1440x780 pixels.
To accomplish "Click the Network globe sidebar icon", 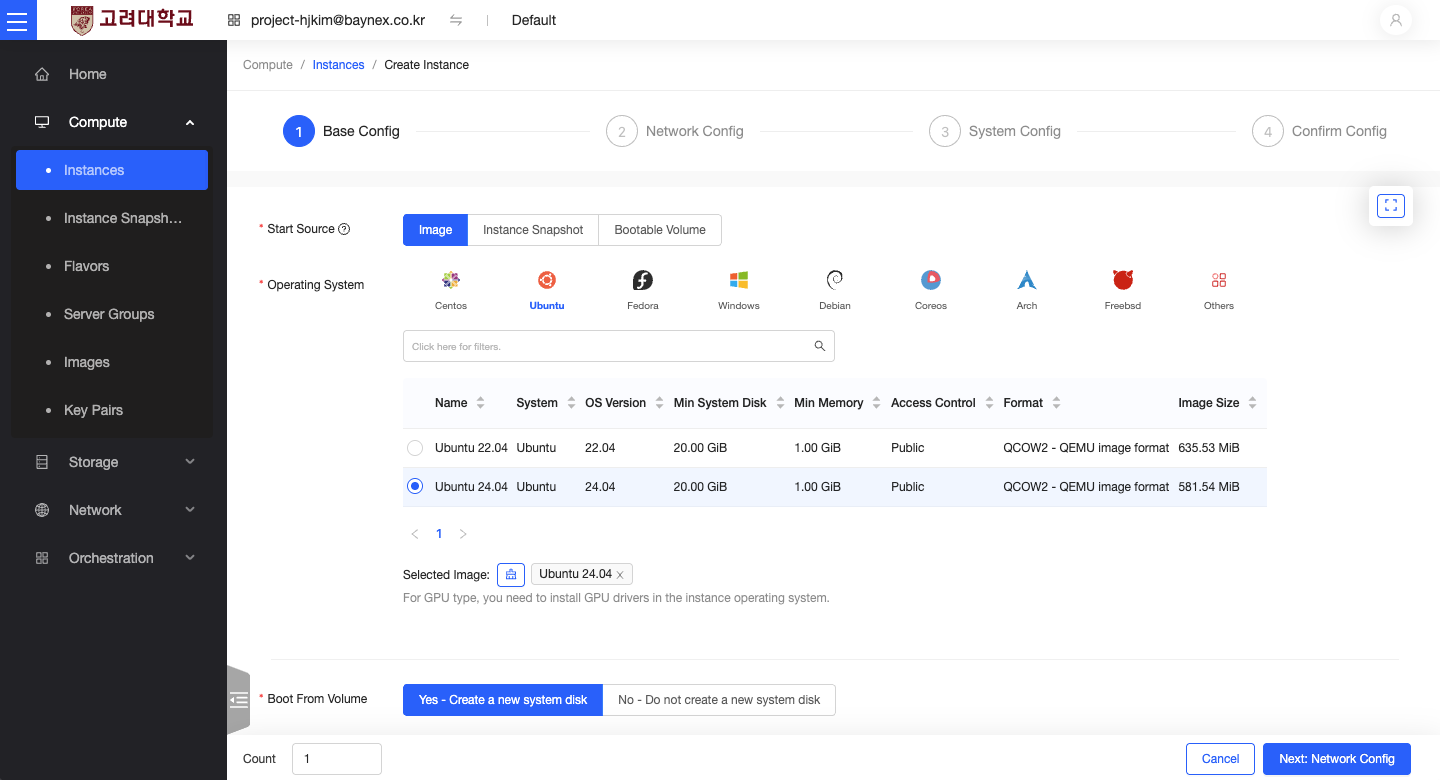I will (42, 510).
